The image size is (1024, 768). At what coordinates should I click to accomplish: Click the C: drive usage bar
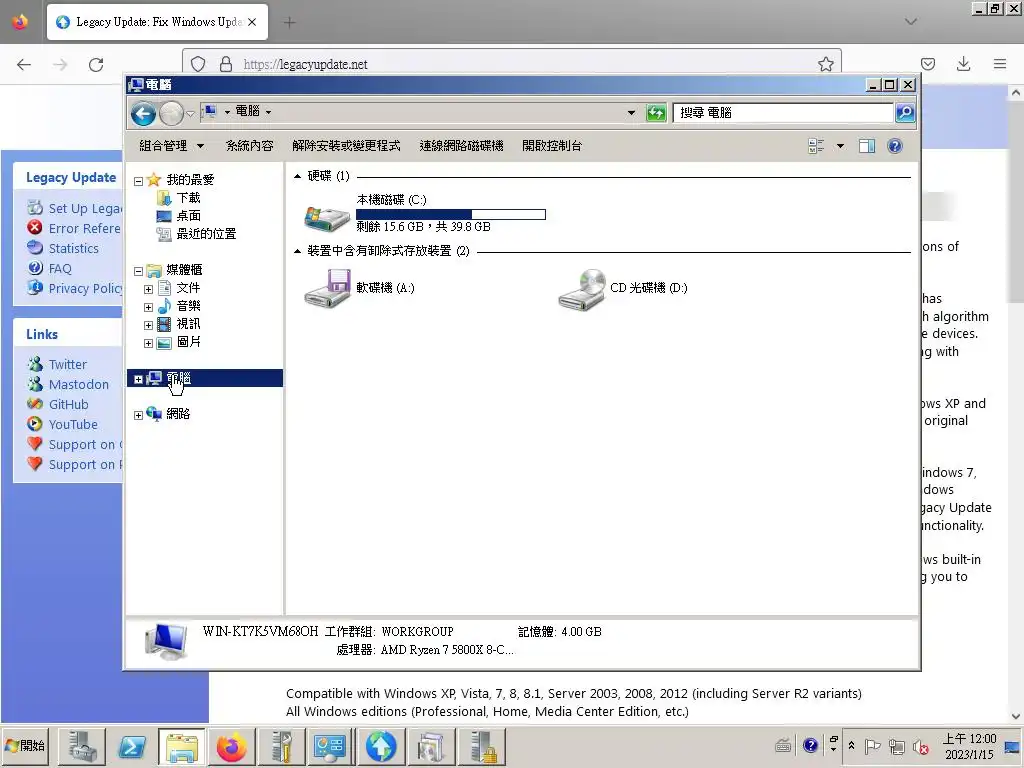tap(451, 214)
